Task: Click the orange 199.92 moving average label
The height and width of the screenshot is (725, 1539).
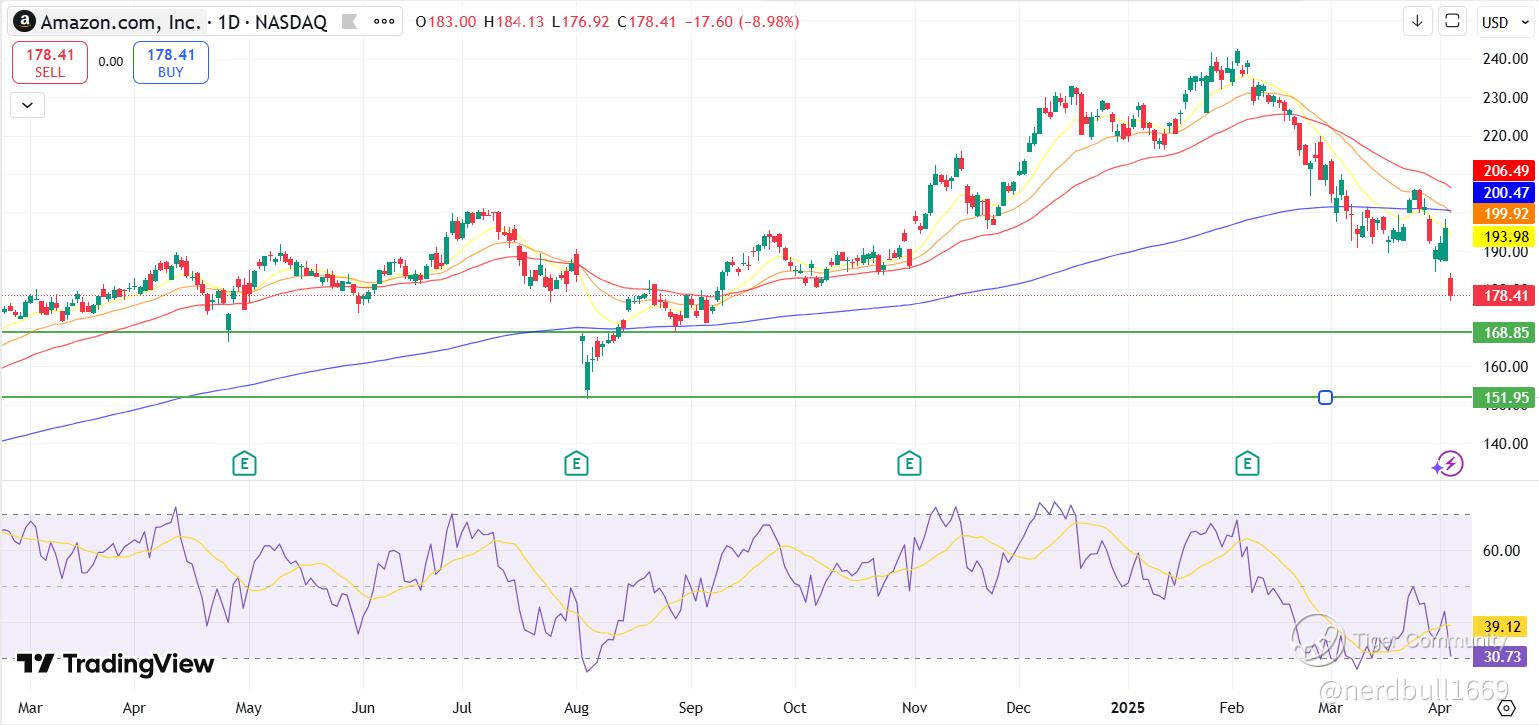Action: tap(1503, 214)
